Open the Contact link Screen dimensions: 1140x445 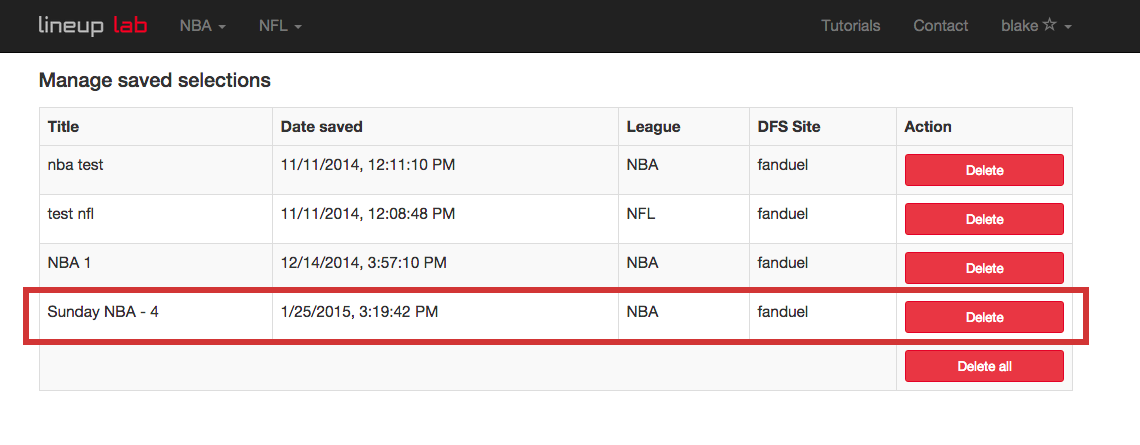tap(941, 26)
